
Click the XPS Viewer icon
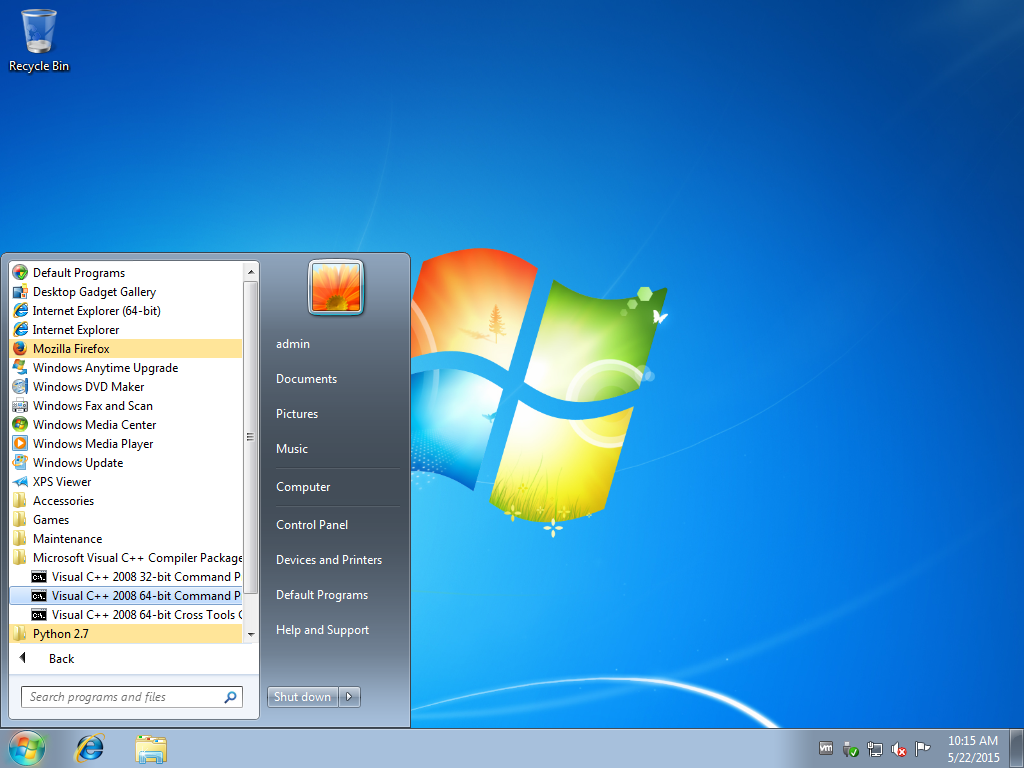coord(20,481)
